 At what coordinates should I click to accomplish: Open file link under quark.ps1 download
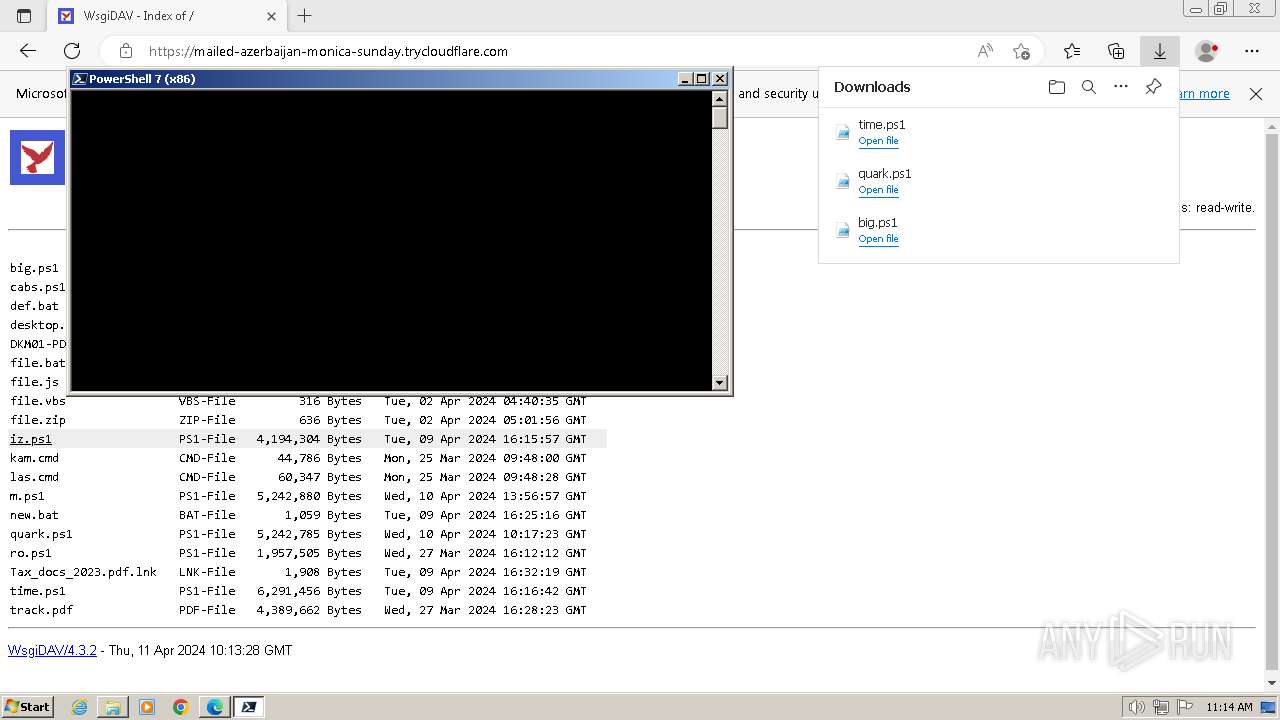(878, 190)
